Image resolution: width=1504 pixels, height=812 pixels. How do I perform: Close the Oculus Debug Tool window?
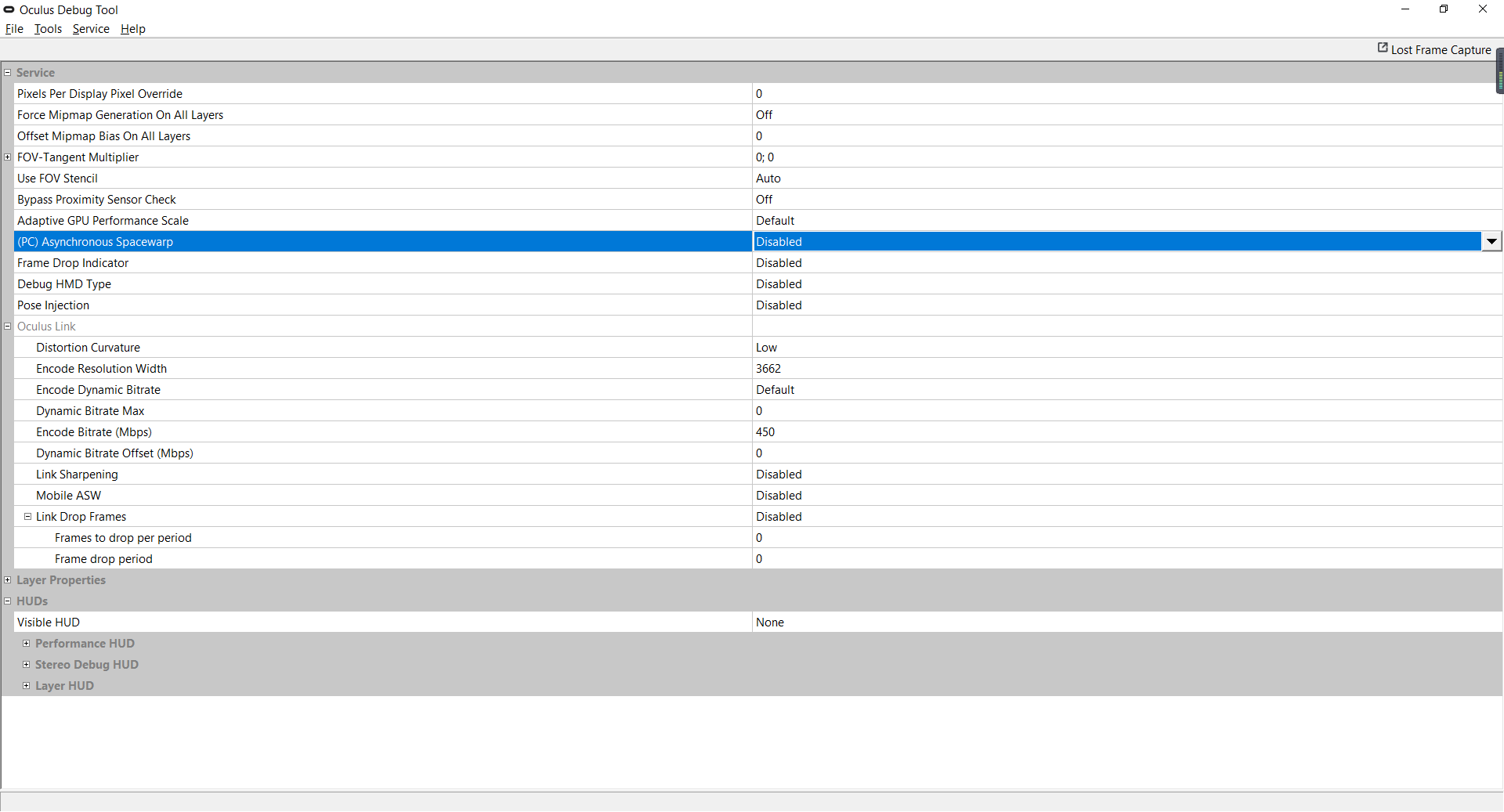pos(1483,9)
